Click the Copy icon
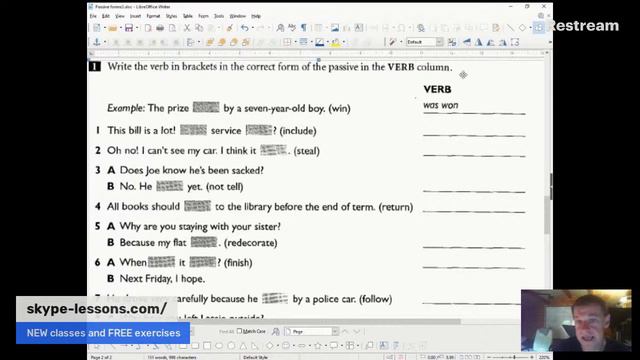The height and width of the screenshot is (360, 640). point(199,28)
